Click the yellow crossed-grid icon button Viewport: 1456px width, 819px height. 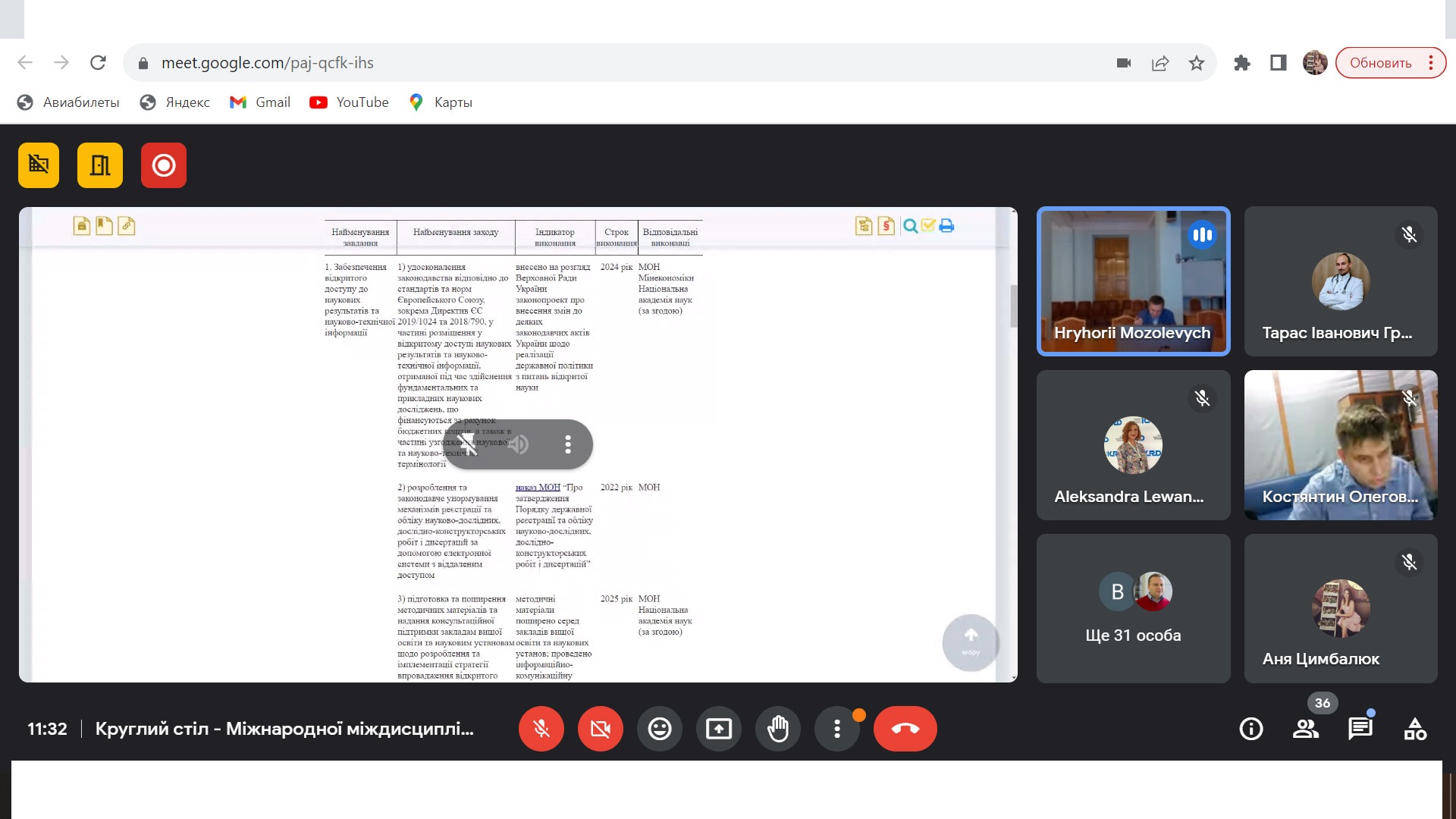coord(39,165)
